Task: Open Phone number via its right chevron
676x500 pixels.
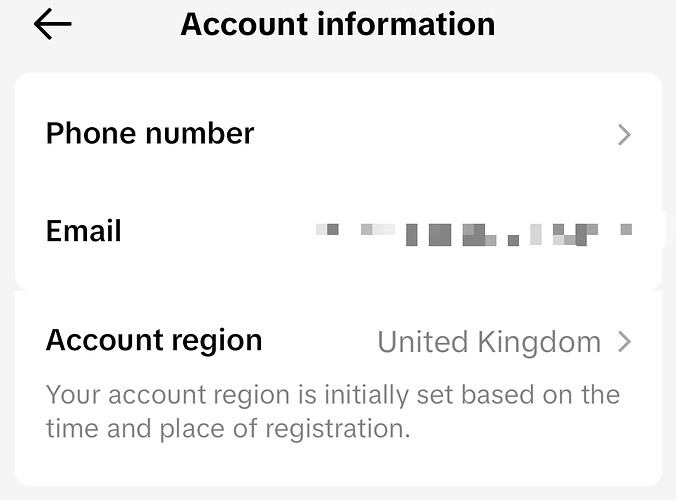Action: pos(624,135)
